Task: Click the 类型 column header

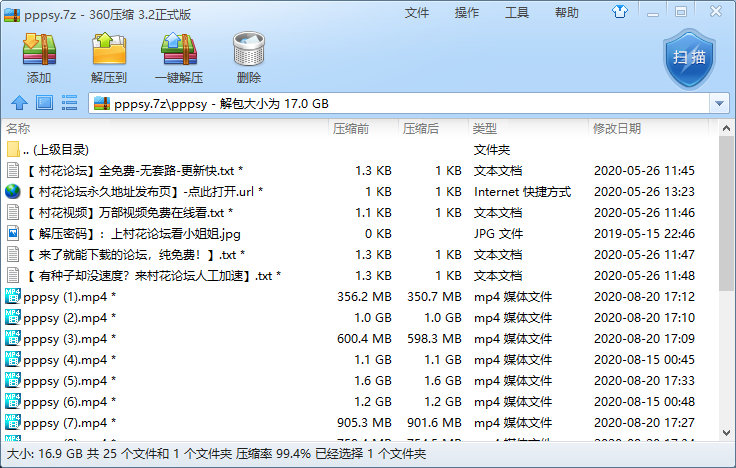Action: coord(485,129)
